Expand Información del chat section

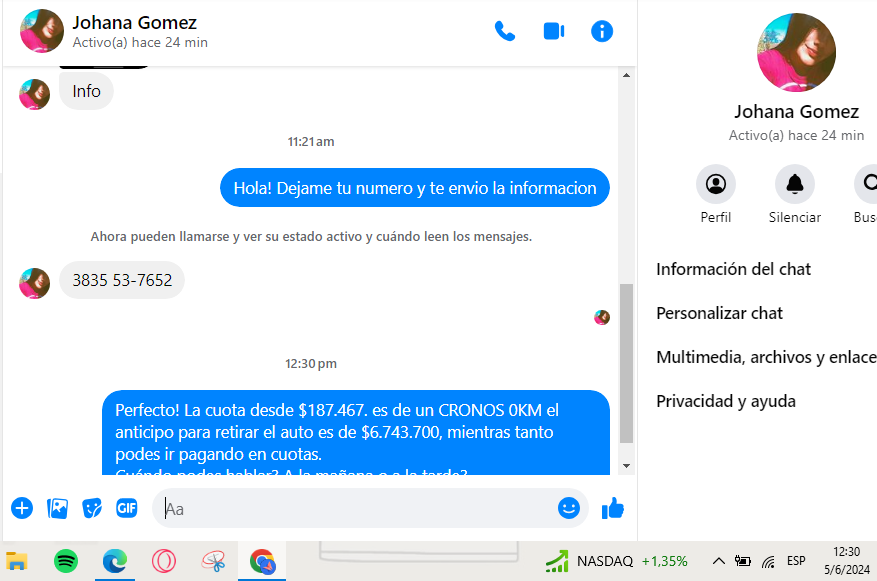(x=734, y=269)
